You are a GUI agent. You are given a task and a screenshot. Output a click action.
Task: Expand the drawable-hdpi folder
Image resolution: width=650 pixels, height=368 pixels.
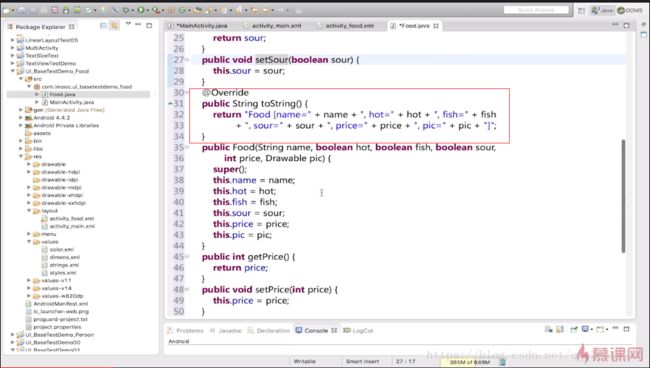coord(29,172)
